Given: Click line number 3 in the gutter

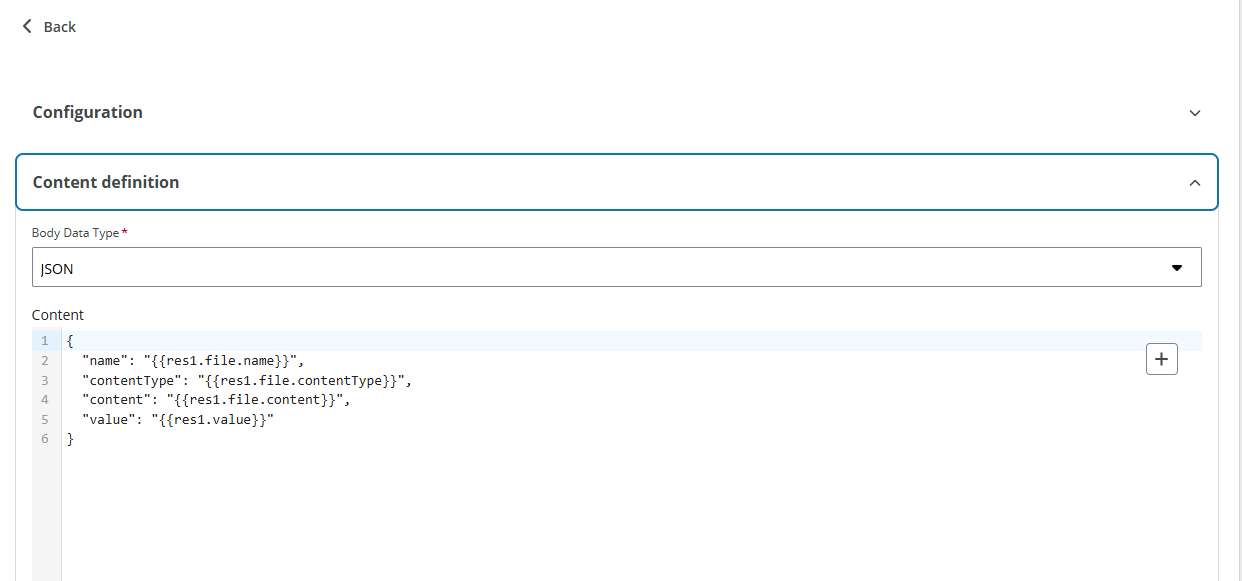Looking at the screenshot, I should (45, 379).
